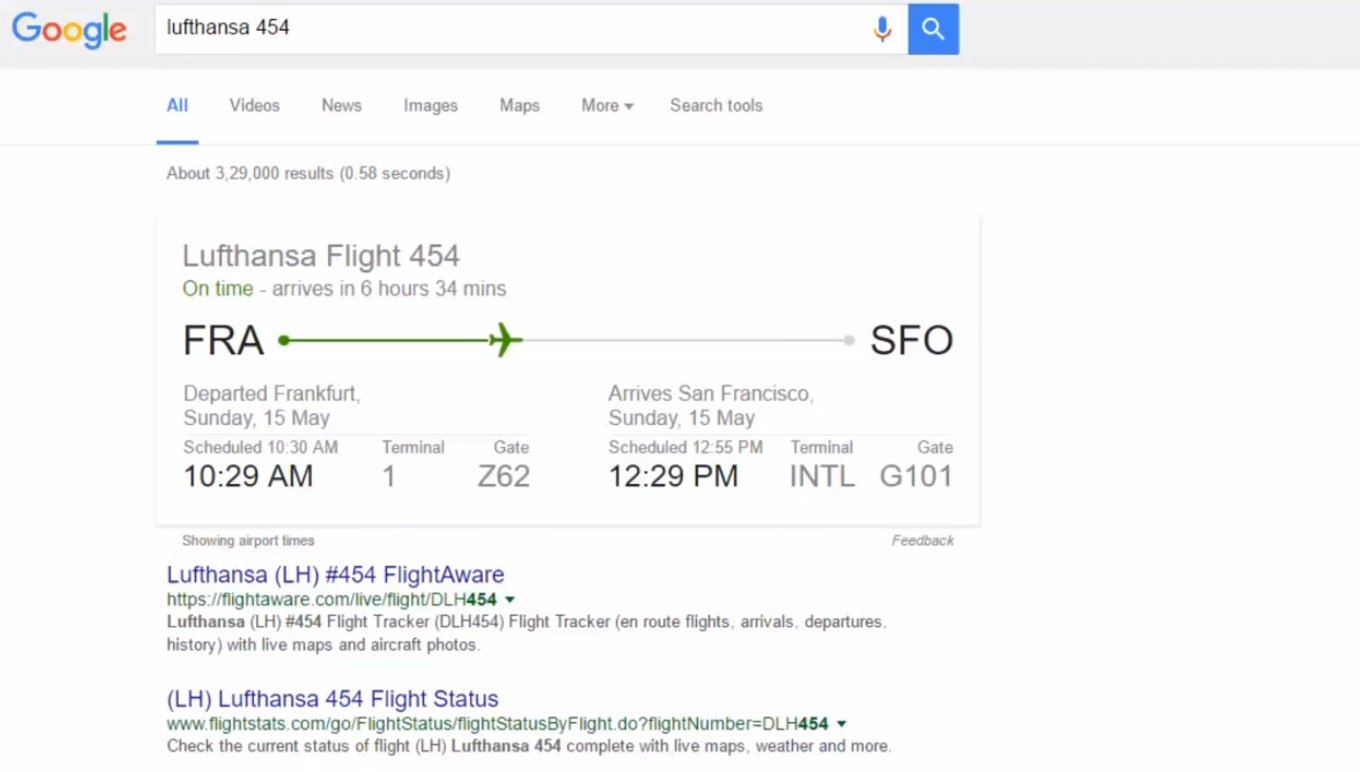Viewport: 1360px width, 772px height.
Task: Expand FlightAware result URL dropdown arrow
Action: (510, 599)
